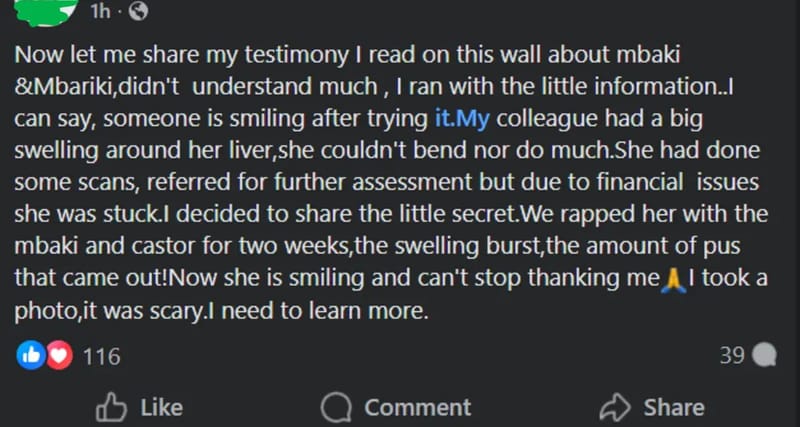Click the thumbs-up Like icon
The image size is (800, 427).
(x=110, y=407)
